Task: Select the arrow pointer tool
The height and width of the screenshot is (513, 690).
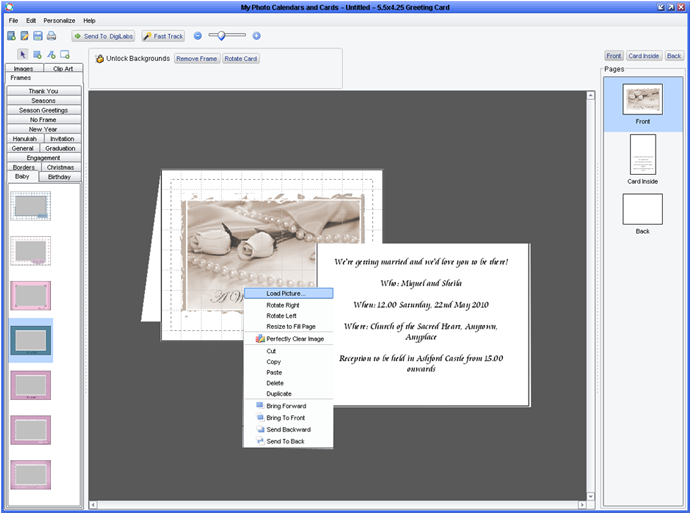Action: [23, 54]
